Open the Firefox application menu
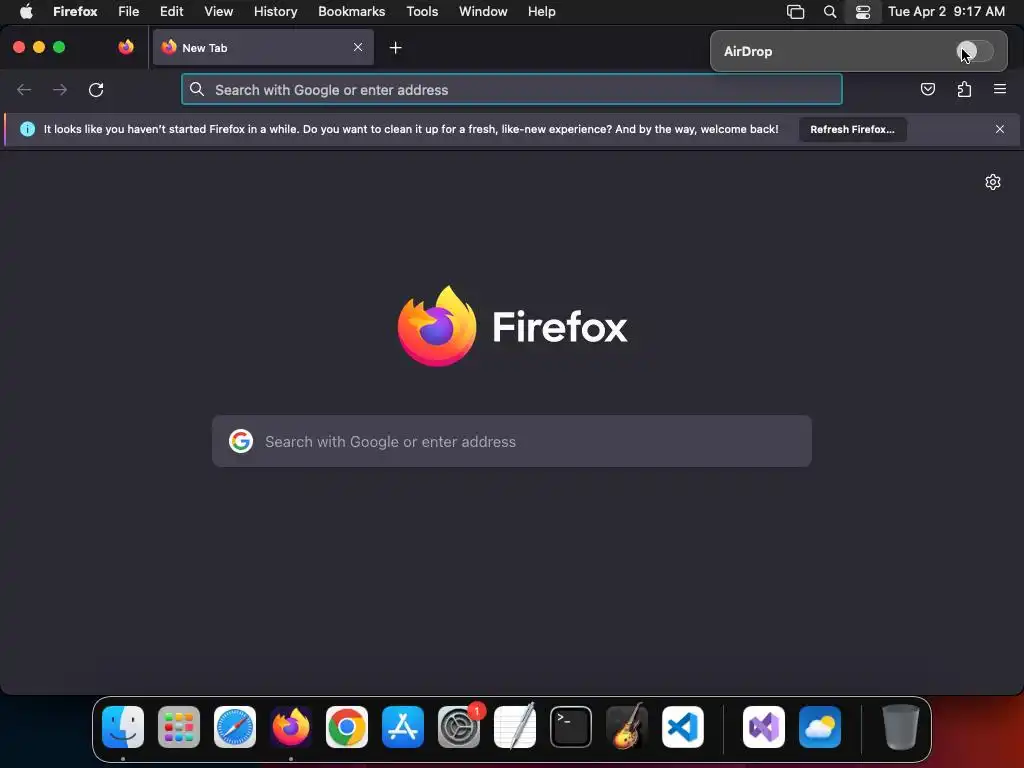Image resolution: width=1024 pixels, height=768 pixels. coord(75,12)
